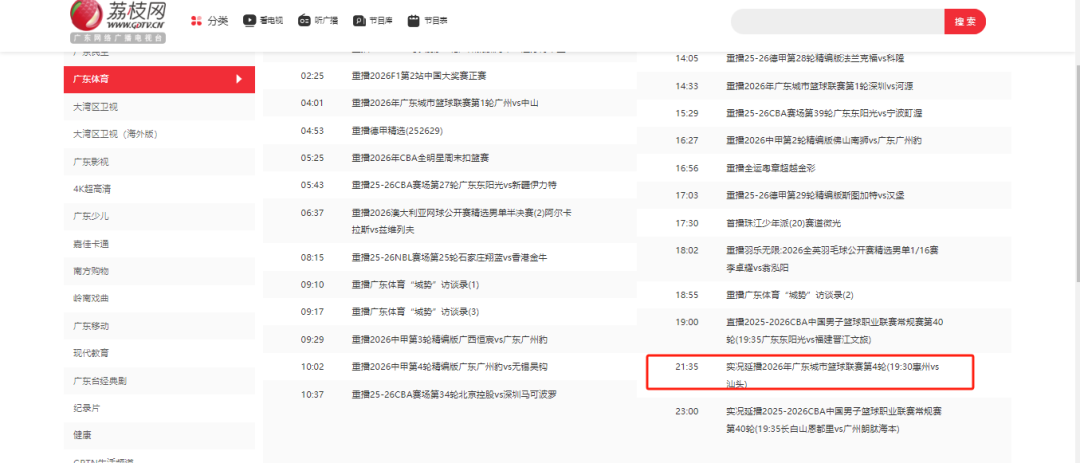Screen dimensions: 1080x463
Task: Select 广东少儿 channel
Action: coord(159,216)
